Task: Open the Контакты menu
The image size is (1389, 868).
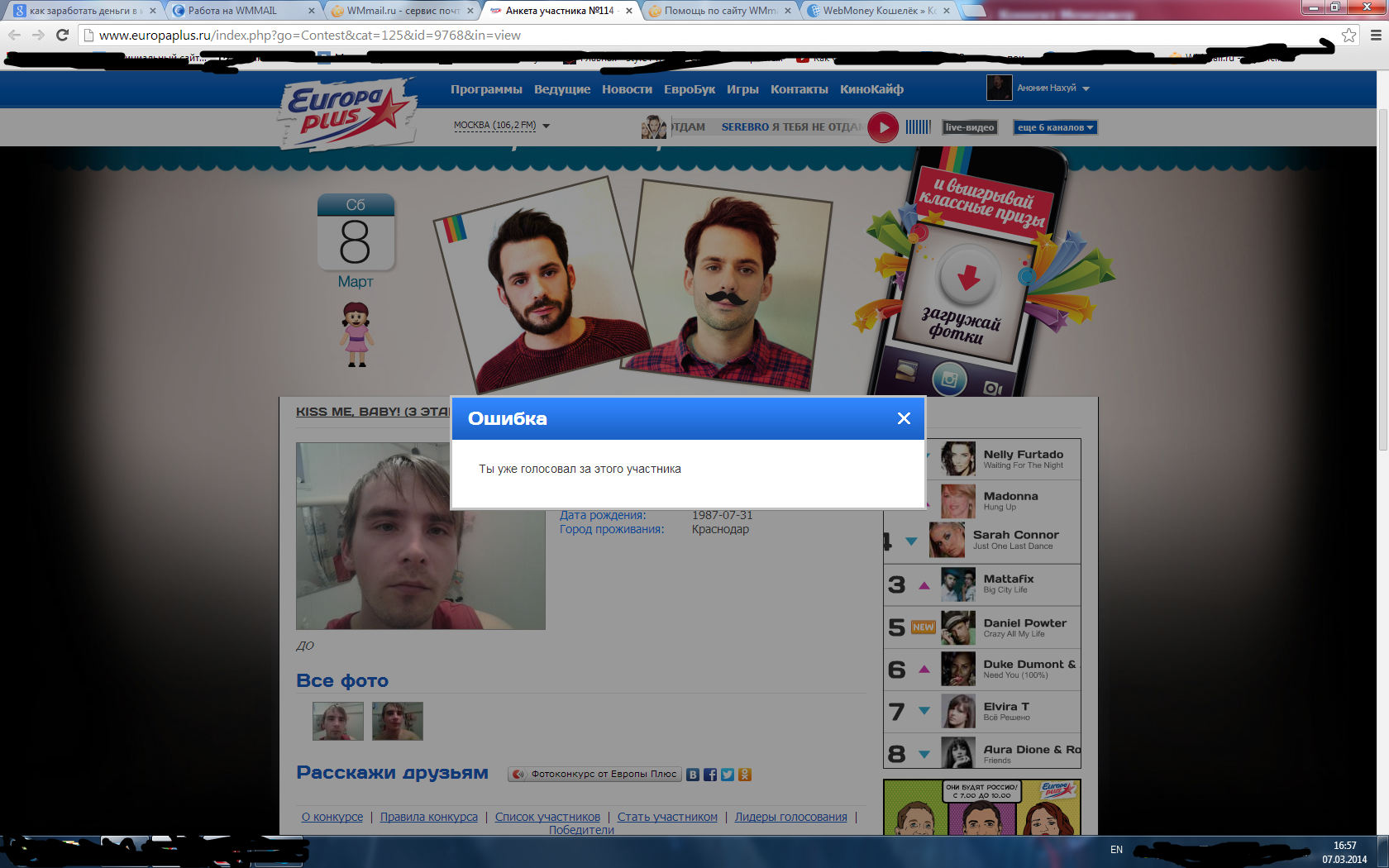Action: [x=799, y=89]
